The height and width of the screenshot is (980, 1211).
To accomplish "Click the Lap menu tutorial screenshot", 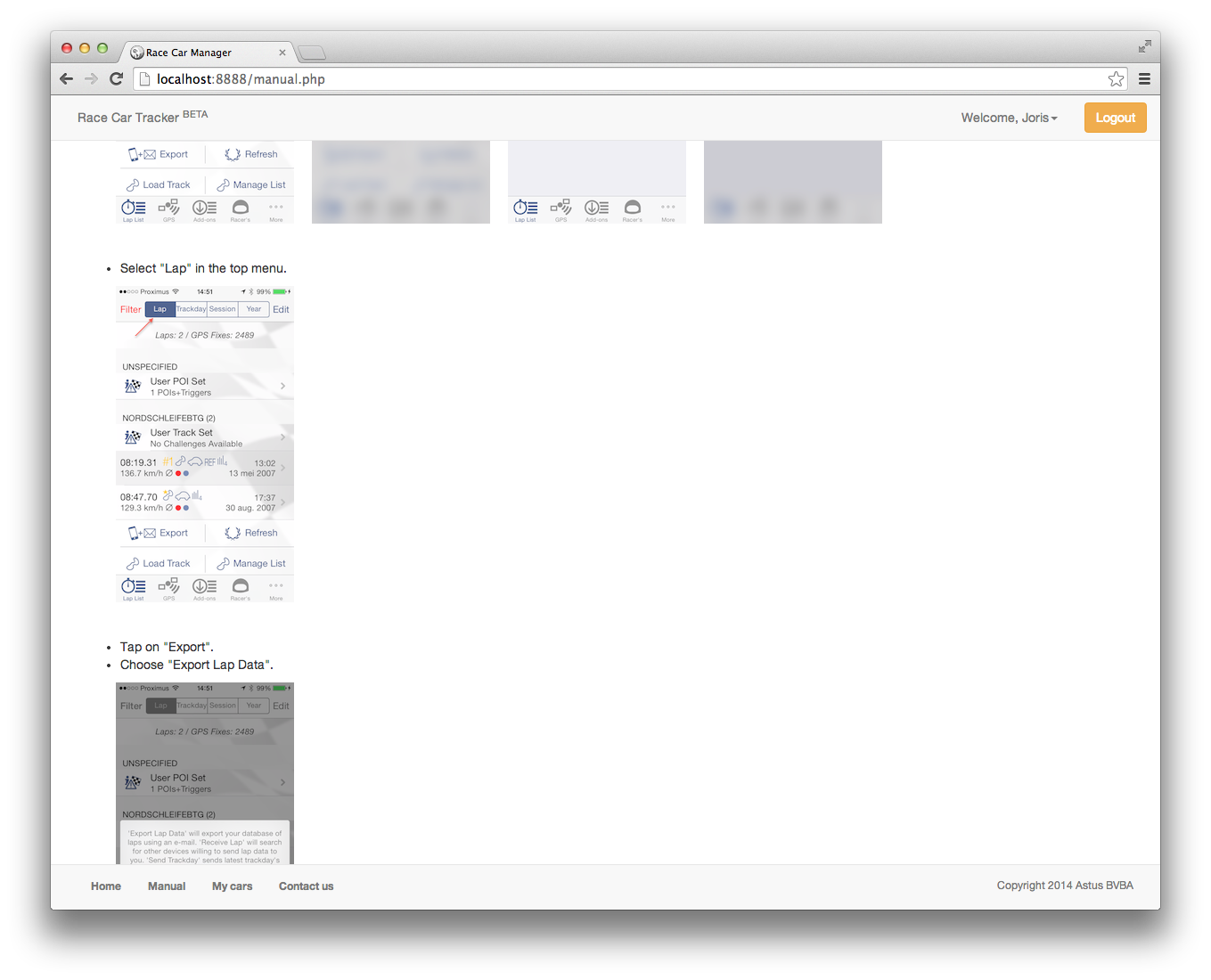I will (x=205, y=444).
